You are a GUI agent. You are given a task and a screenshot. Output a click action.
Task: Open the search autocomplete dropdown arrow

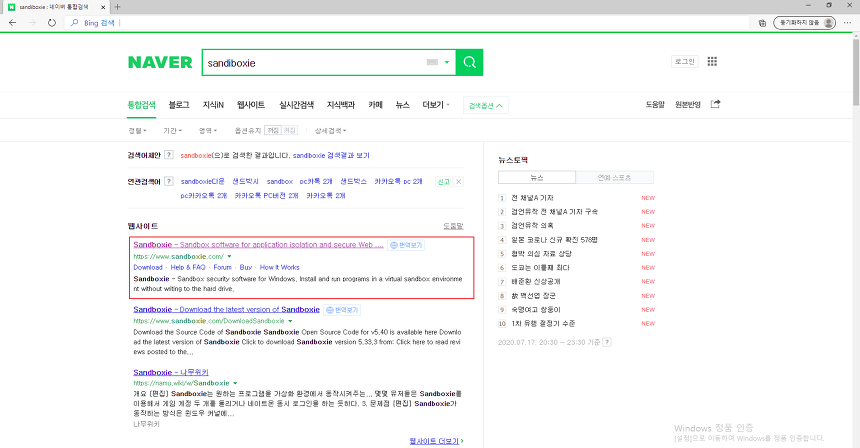[x=447, y=62]
